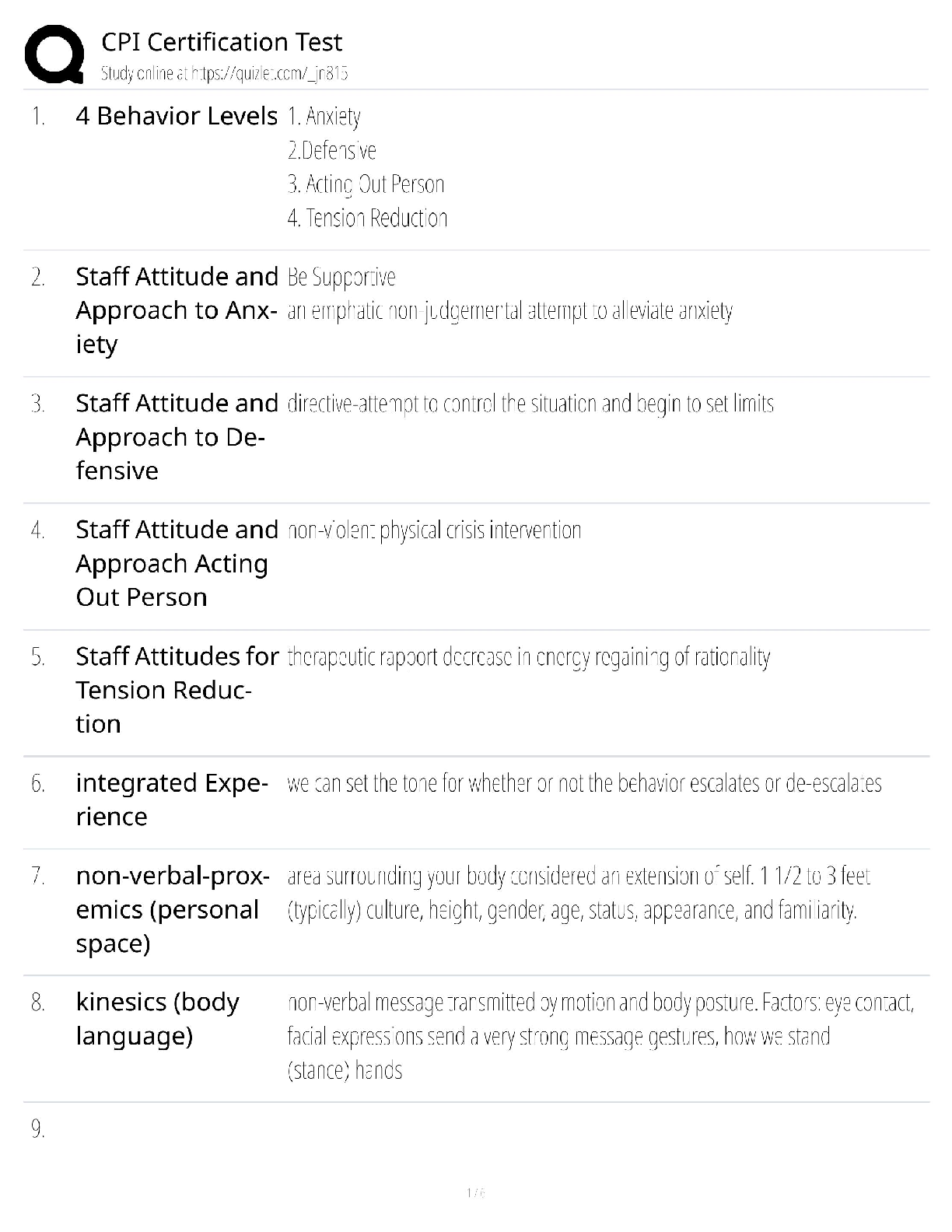This screenshot has width=952, height=1232.
Task: Click the CPI Certification Test title
Action: click(222, 42)
